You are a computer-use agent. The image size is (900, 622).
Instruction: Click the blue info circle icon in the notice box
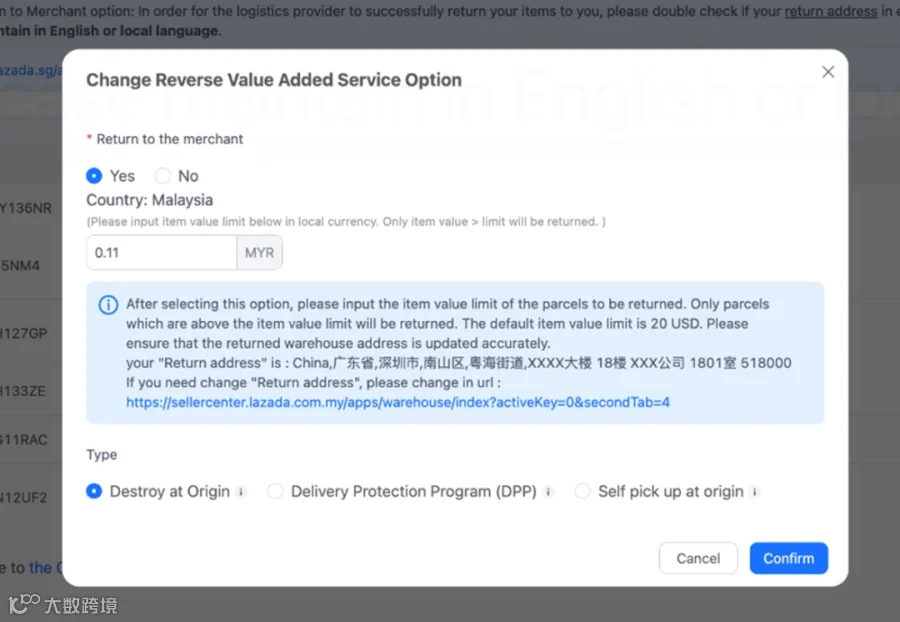[x=108, y=305]
